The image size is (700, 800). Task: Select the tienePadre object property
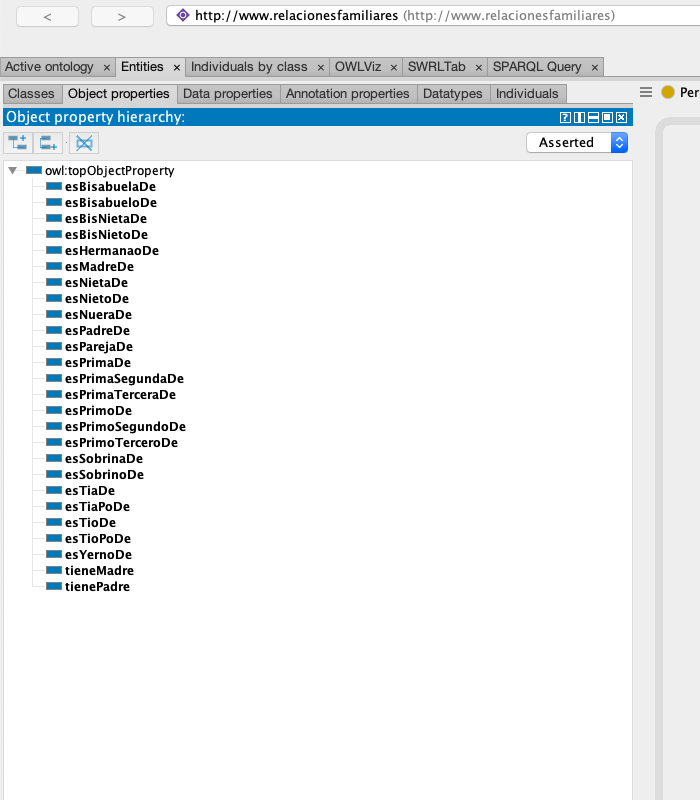97,587
